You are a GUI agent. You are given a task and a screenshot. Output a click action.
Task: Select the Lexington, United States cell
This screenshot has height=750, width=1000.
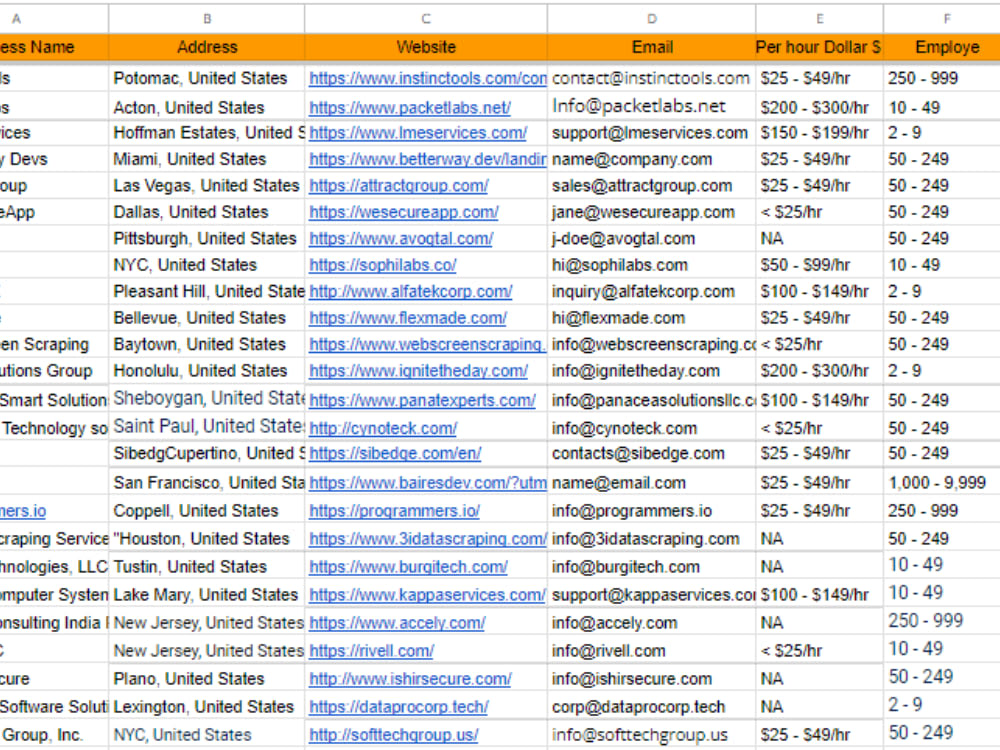207,707
